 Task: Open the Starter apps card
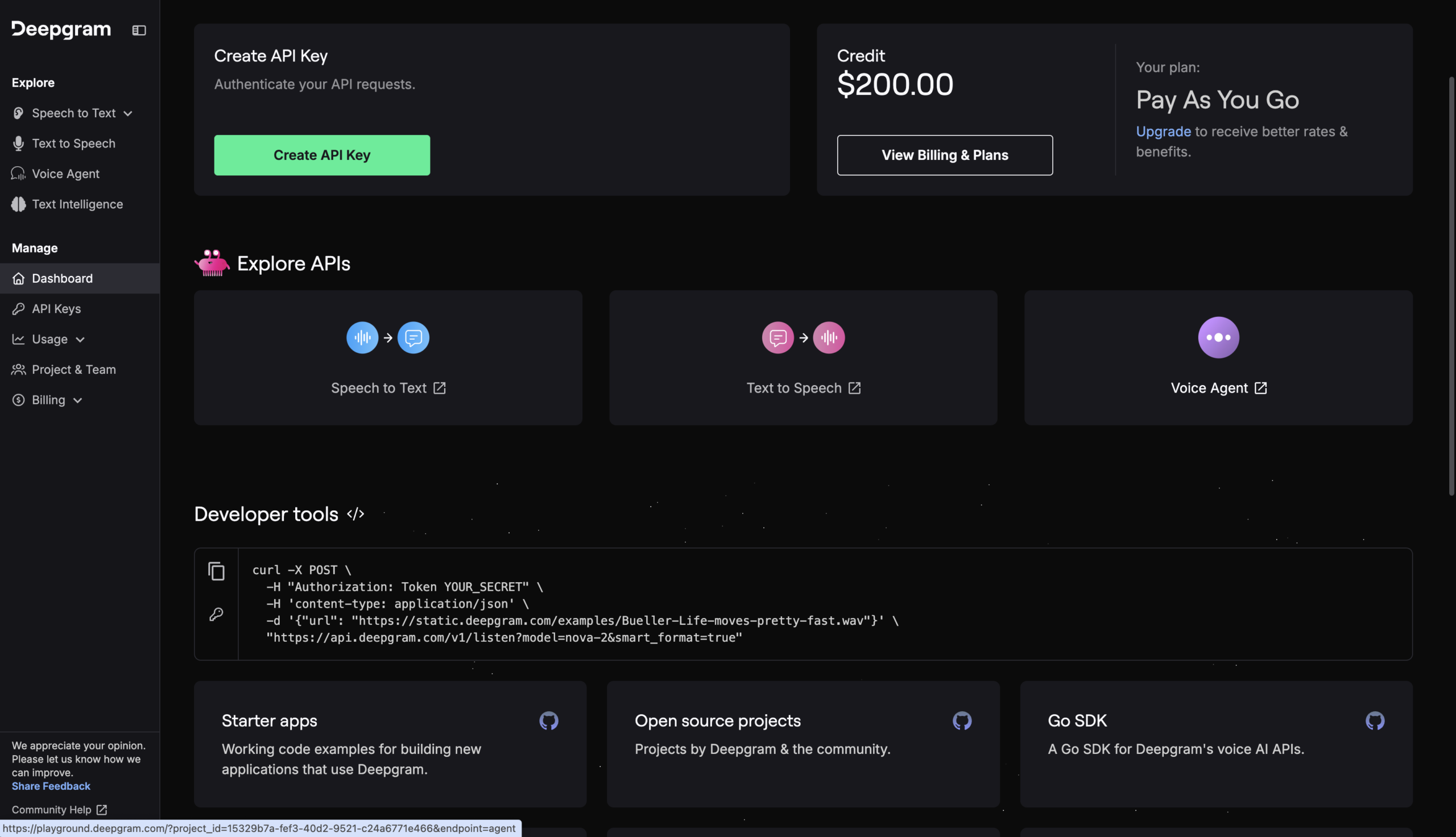pos(390,744)
